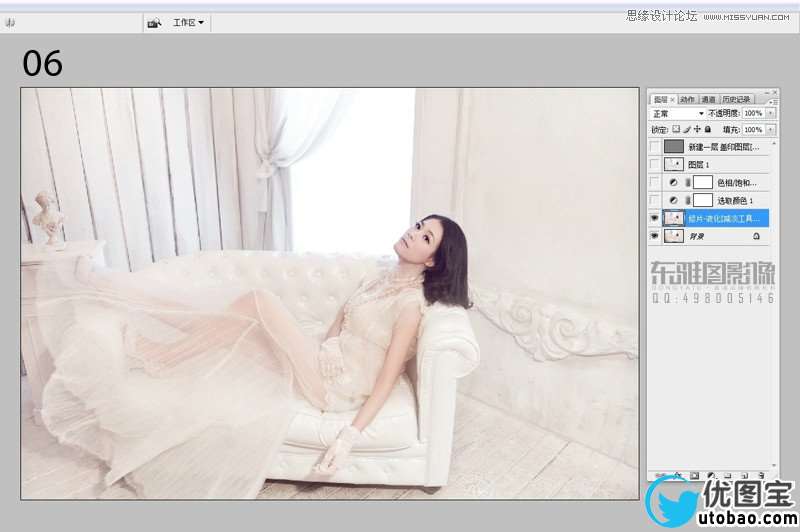Image resolution: width=800 pixels, height=532 pixels.
Task: Select the 图层 1 layer thumbnail
Action: tap(674, 164)
